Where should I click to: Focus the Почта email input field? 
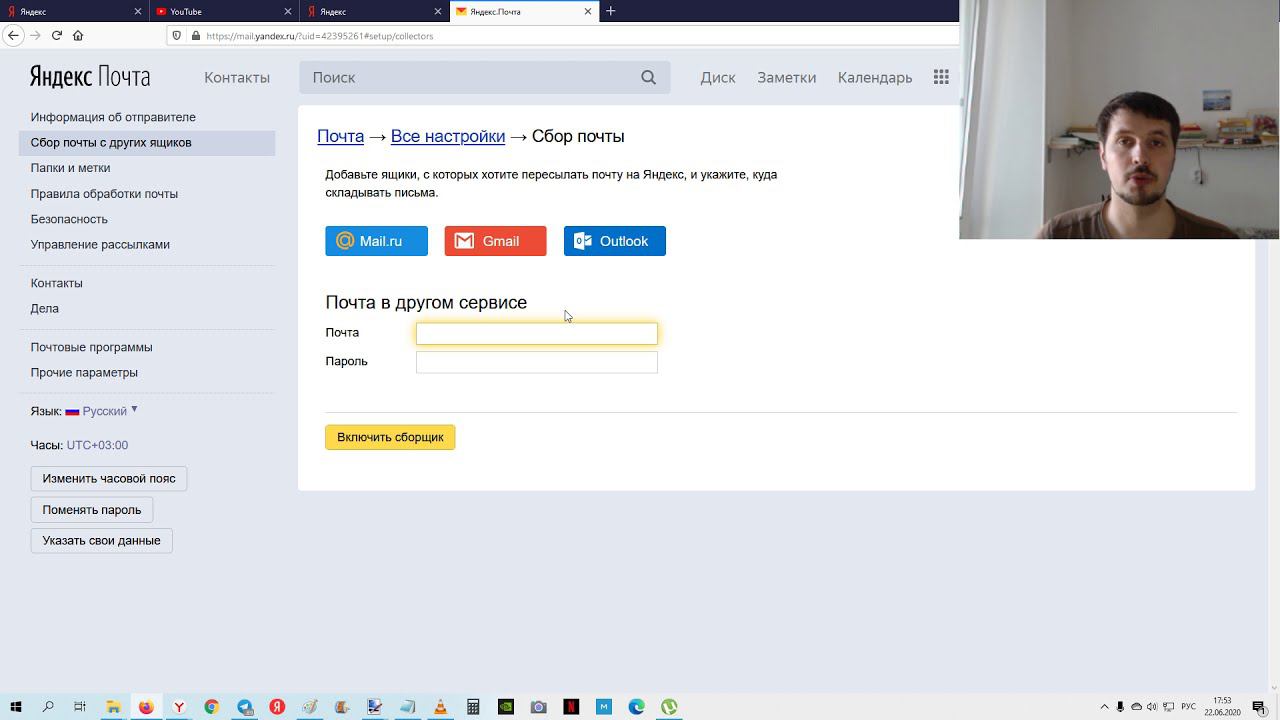[537, 333]
